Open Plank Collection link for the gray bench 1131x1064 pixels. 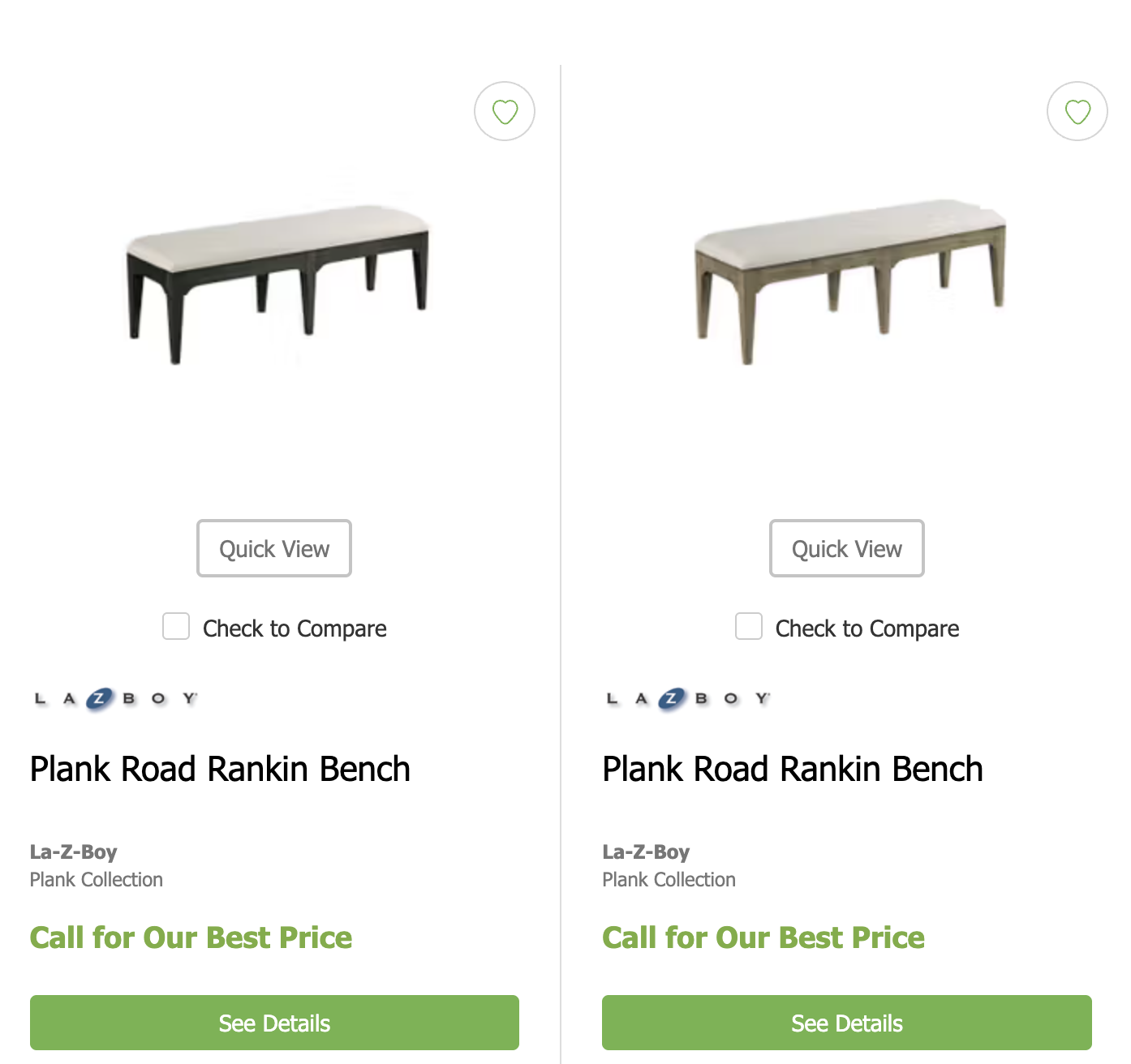point(669,880)
